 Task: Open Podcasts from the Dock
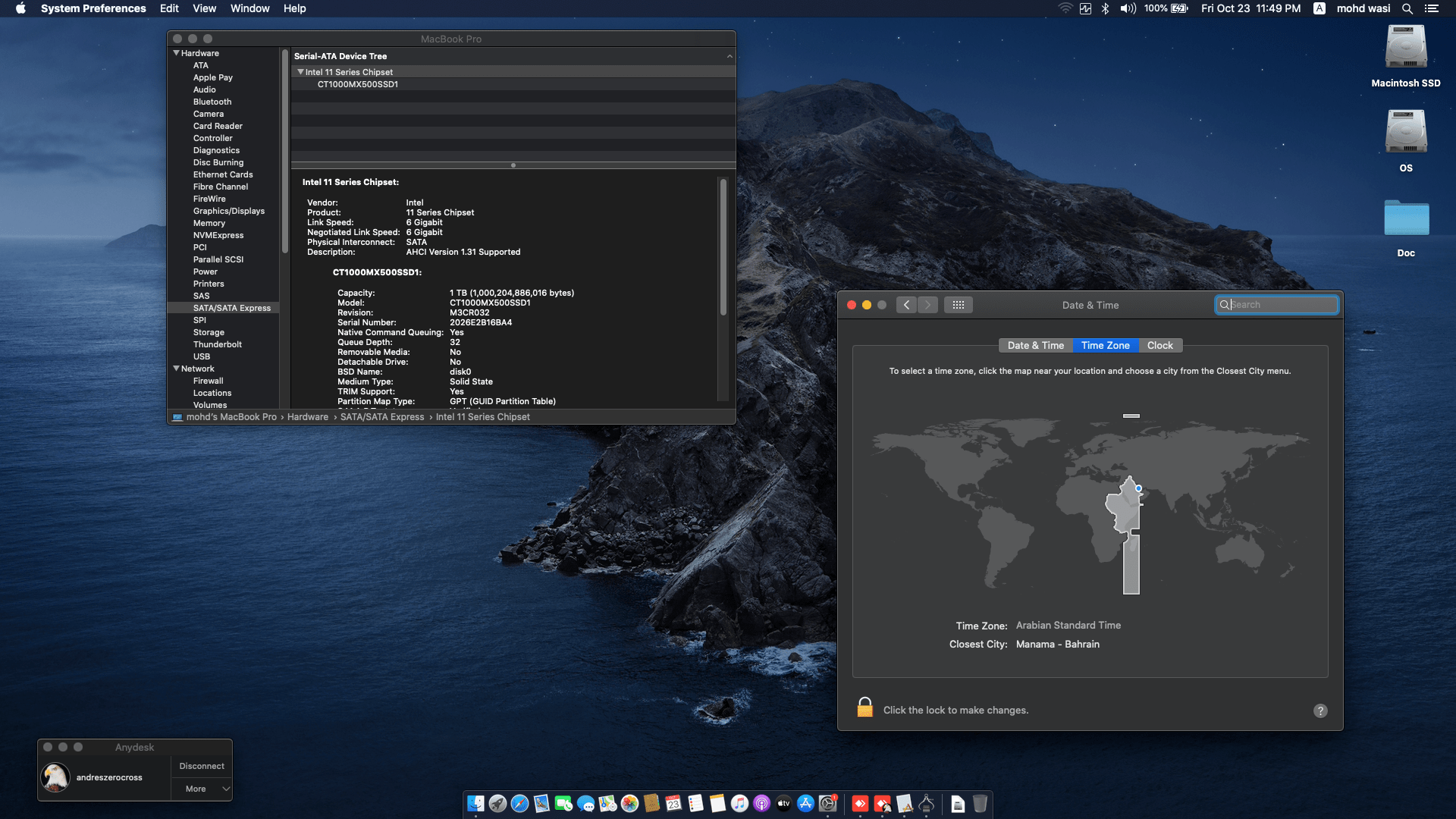pos(761,804)
